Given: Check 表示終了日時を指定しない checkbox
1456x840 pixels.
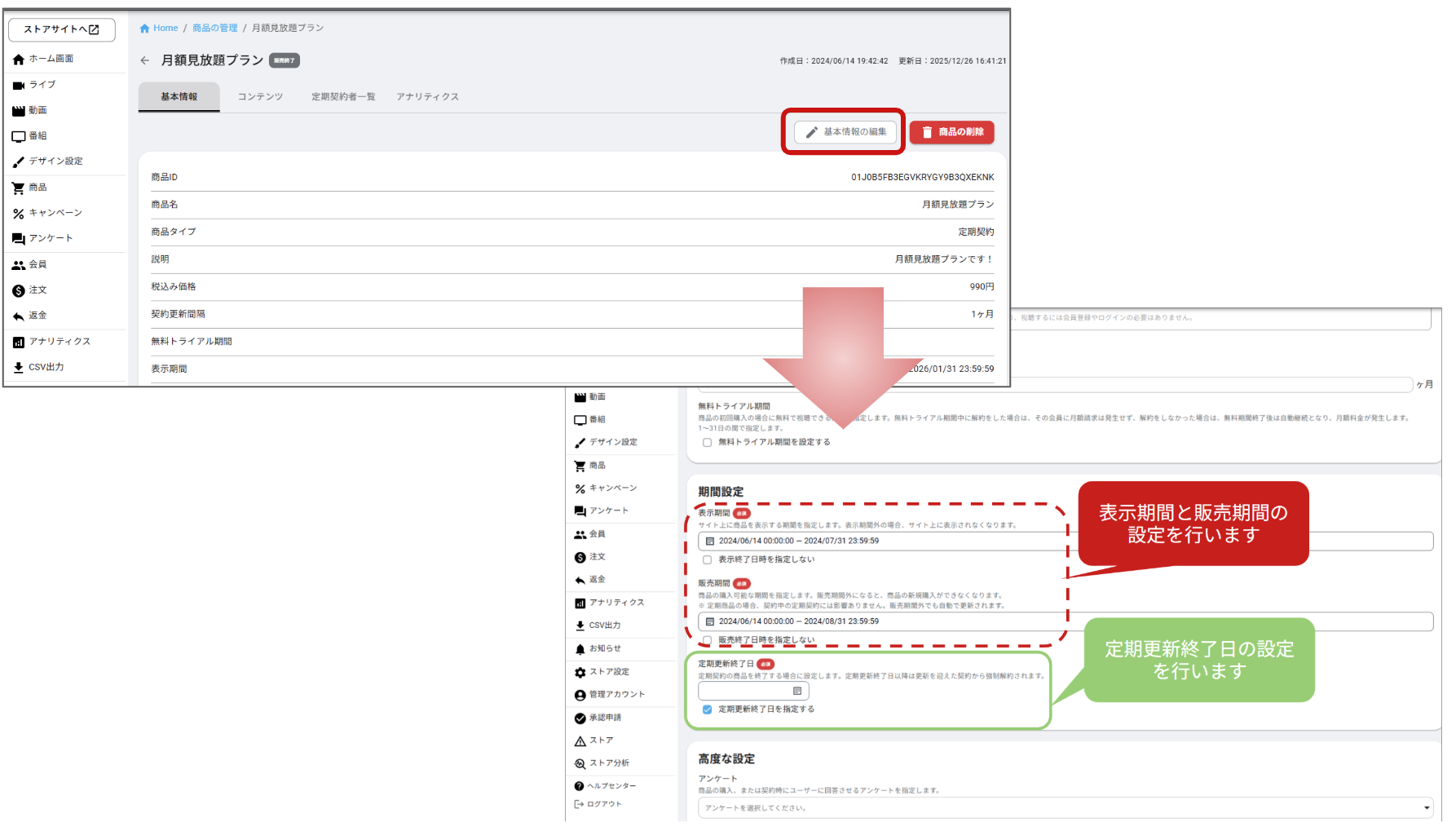Looking at the screenshot, I should (707, 560).
